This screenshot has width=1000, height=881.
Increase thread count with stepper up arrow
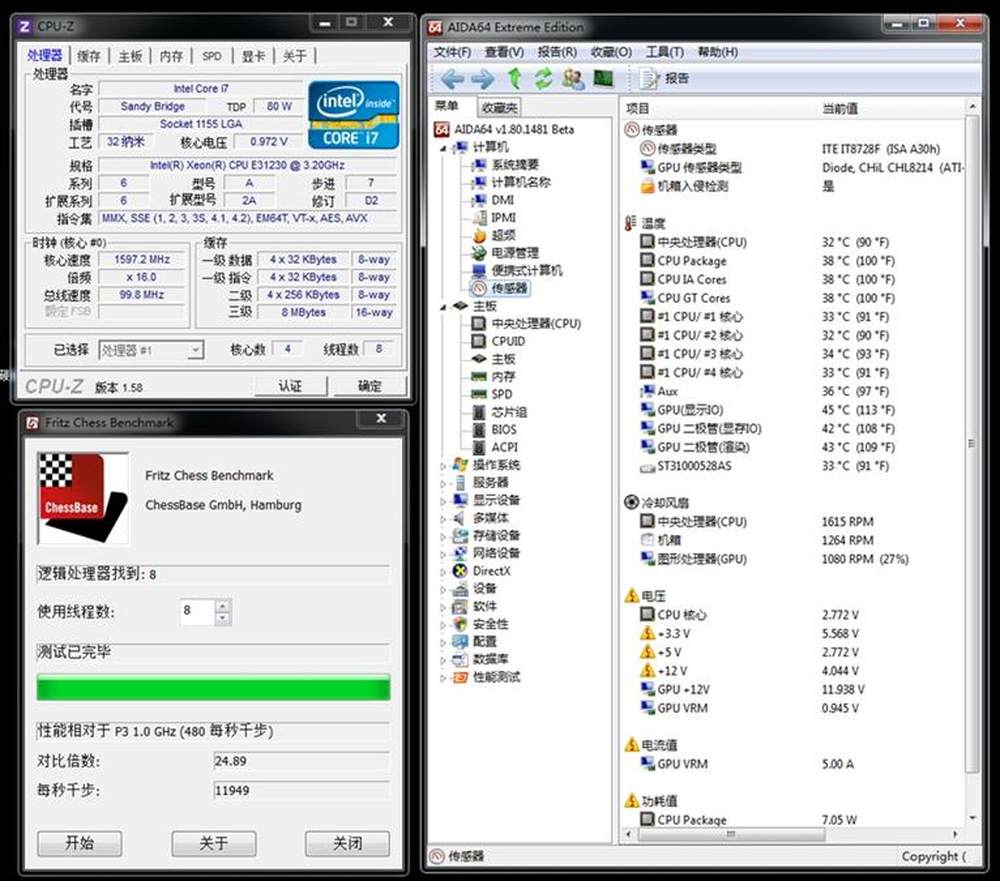pyautogui.click(x=222, y=605)
